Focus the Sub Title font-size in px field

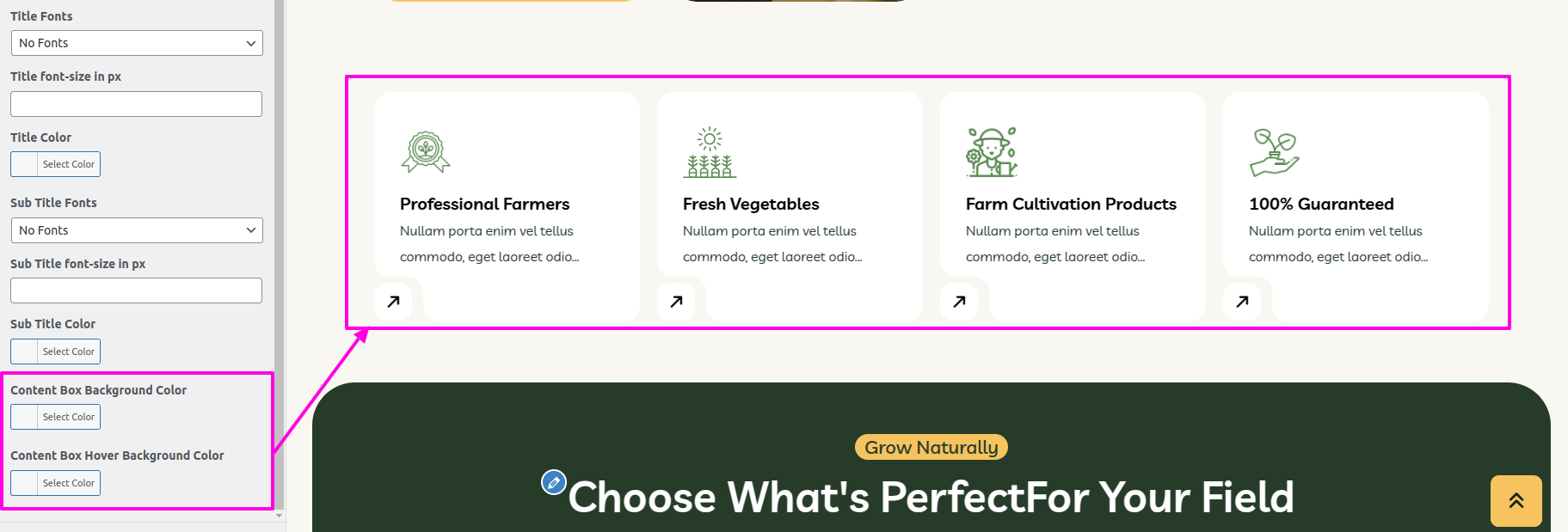(x=136, y=290)
